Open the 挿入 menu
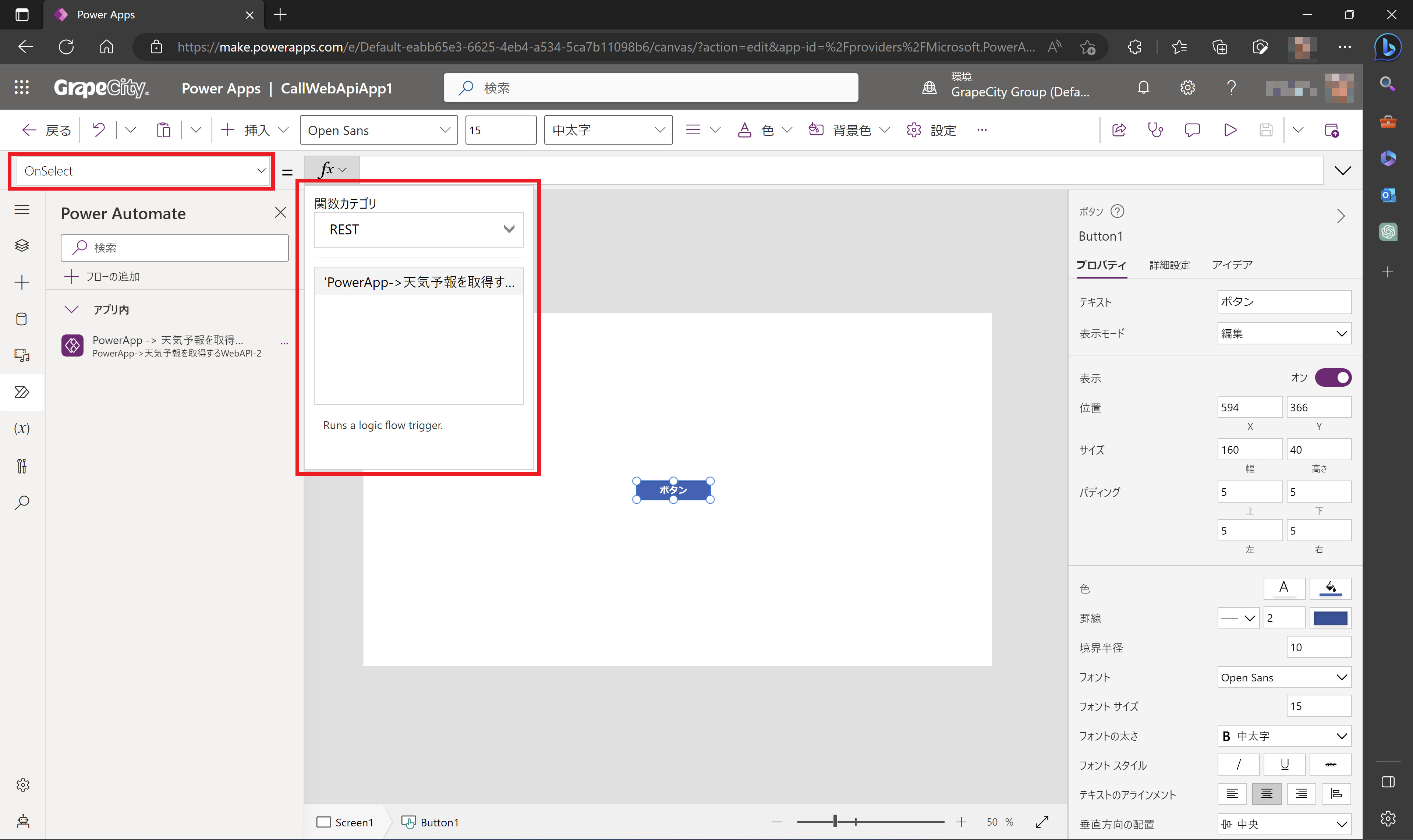The image size is (1413, 840). [255, 130]
